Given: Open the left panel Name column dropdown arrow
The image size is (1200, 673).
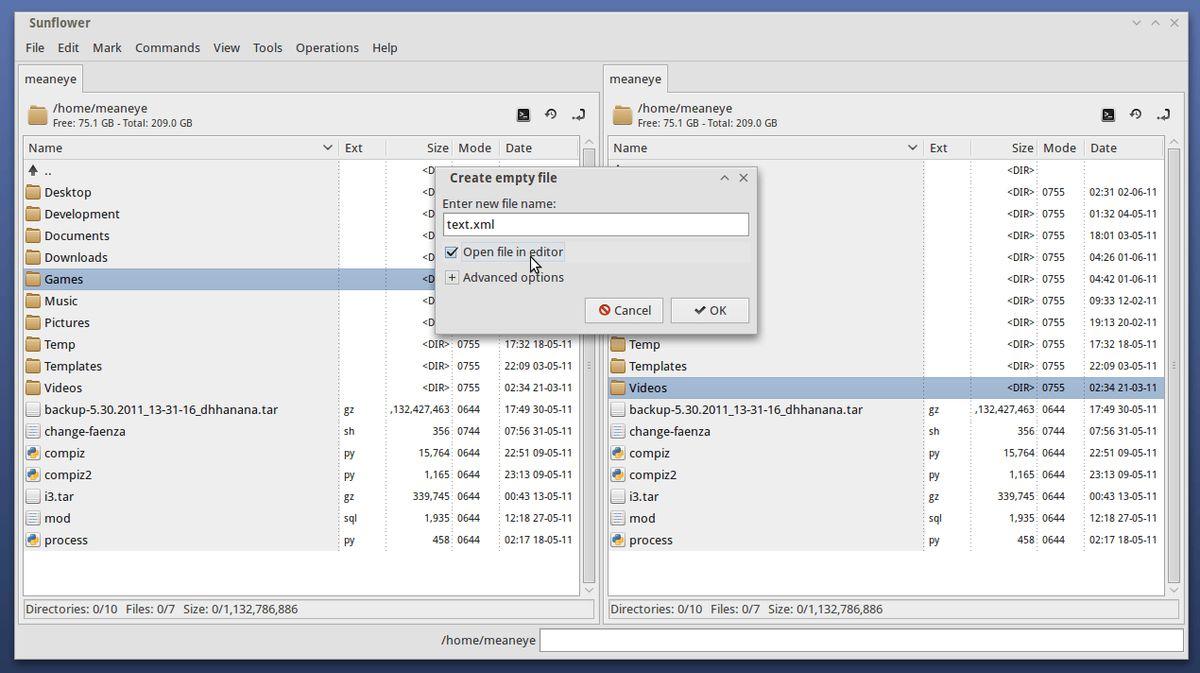Looking at the screenshot, I should (x=327, y=148).
